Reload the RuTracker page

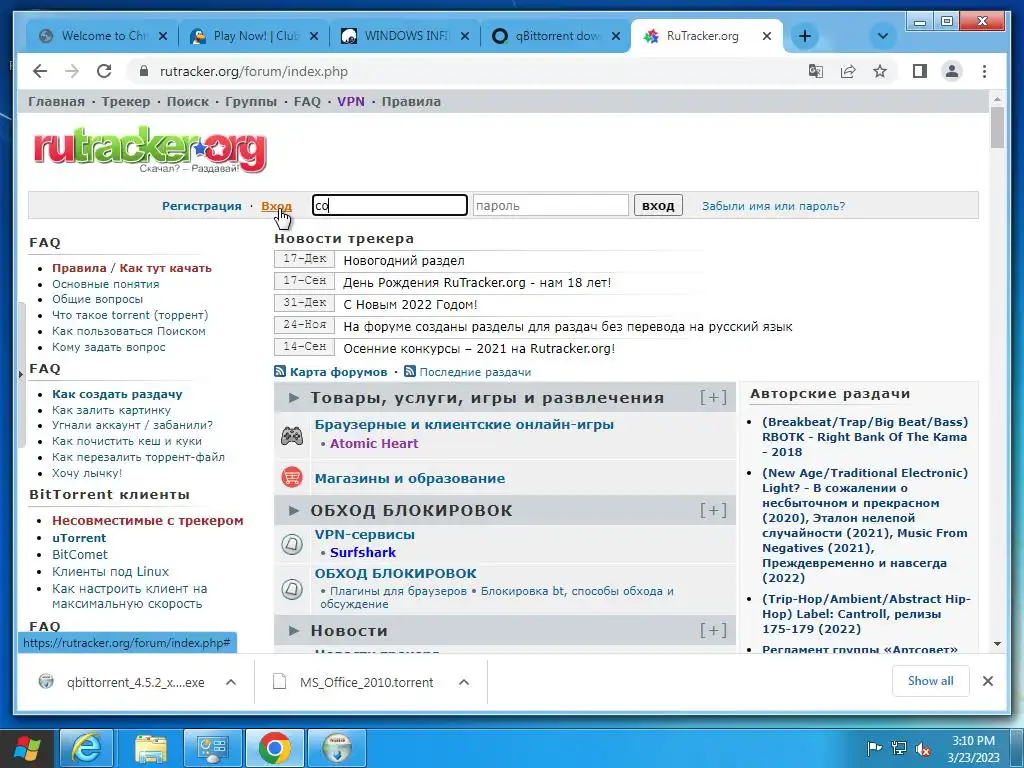[104, 71]
